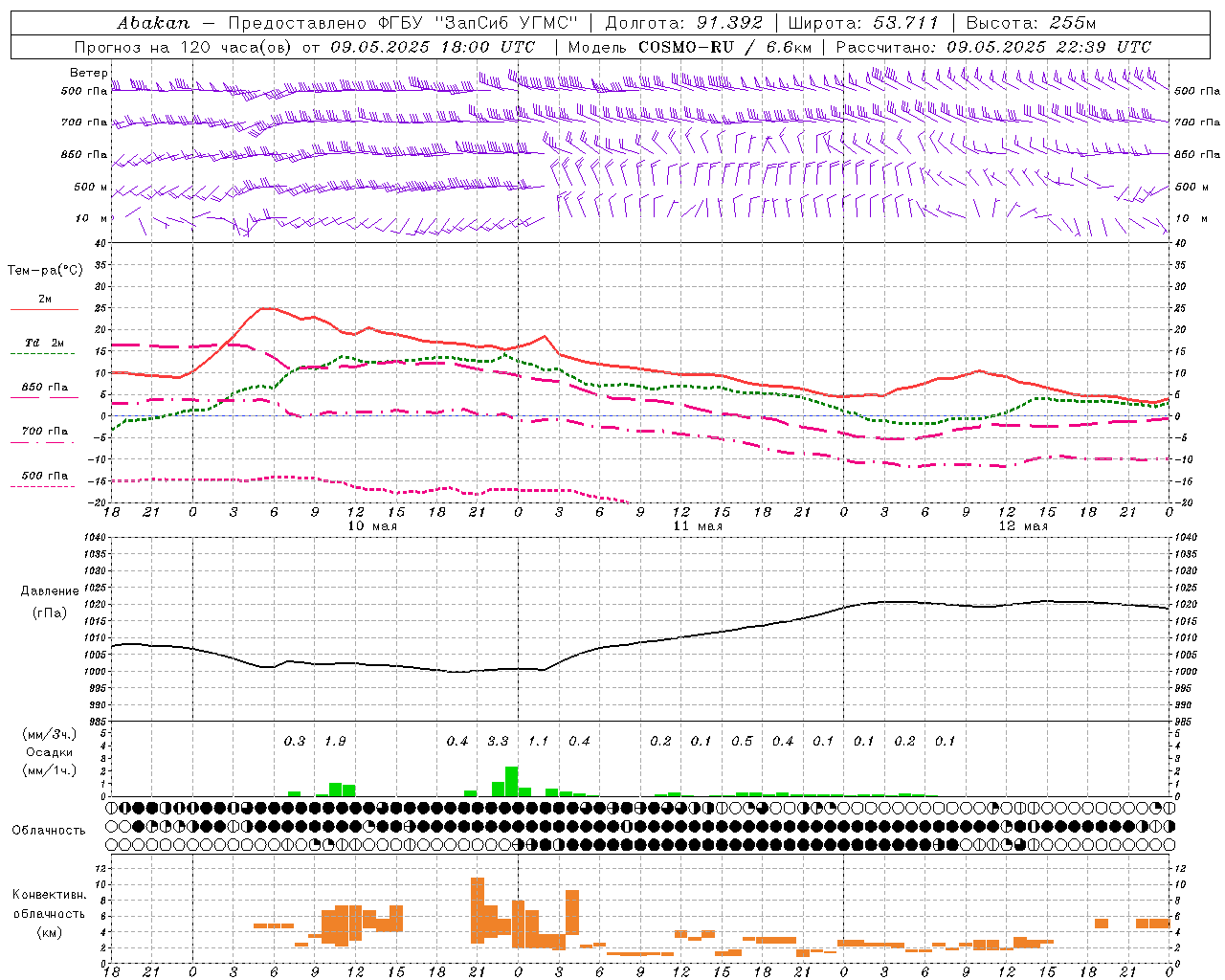Select the 10 мая date label
The image size is (1225, 980).
click(372, 526)
